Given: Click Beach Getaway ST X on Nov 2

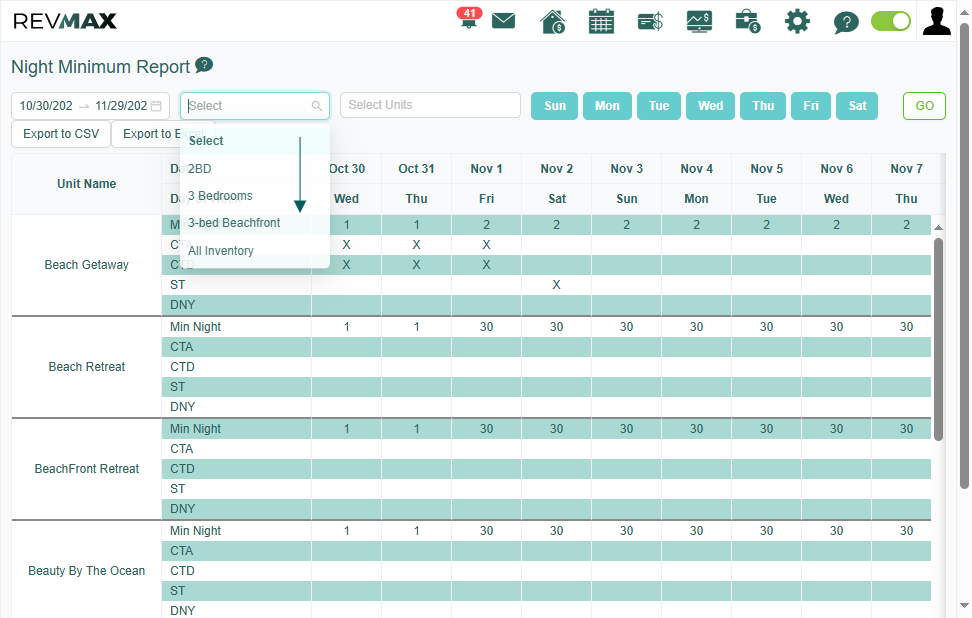Looking at the screenshot, I should point(557,285).
